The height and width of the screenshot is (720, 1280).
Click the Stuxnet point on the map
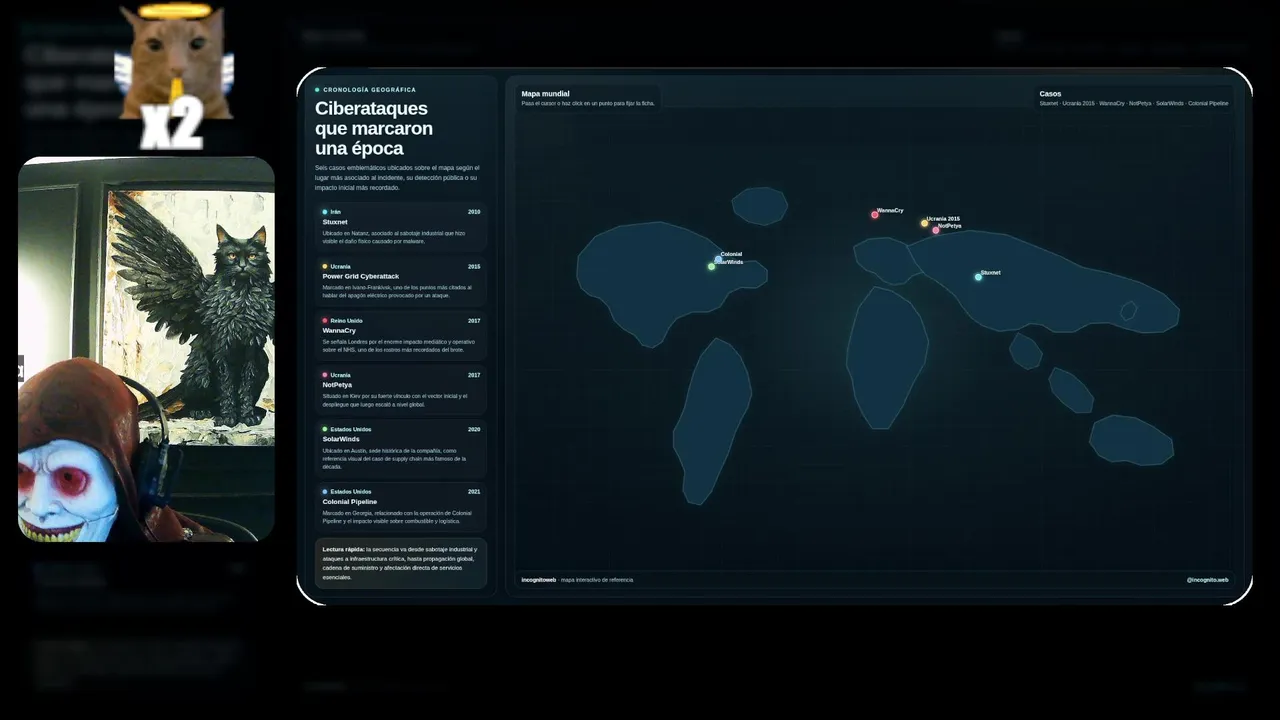point(978,277)
